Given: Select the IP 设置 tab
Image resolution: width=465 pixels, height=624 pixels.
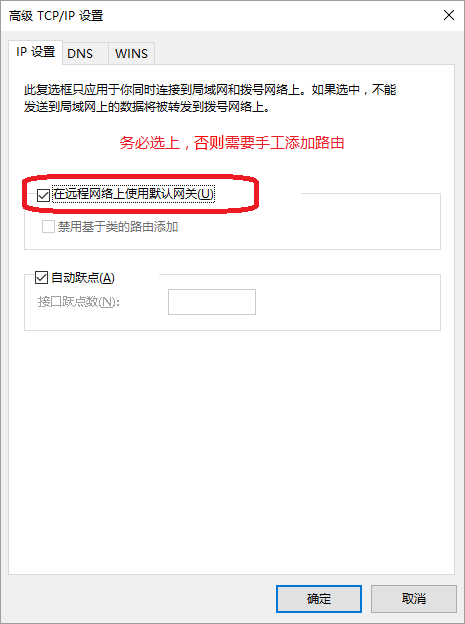Looking at the screenshot, I should pos(35,52).
